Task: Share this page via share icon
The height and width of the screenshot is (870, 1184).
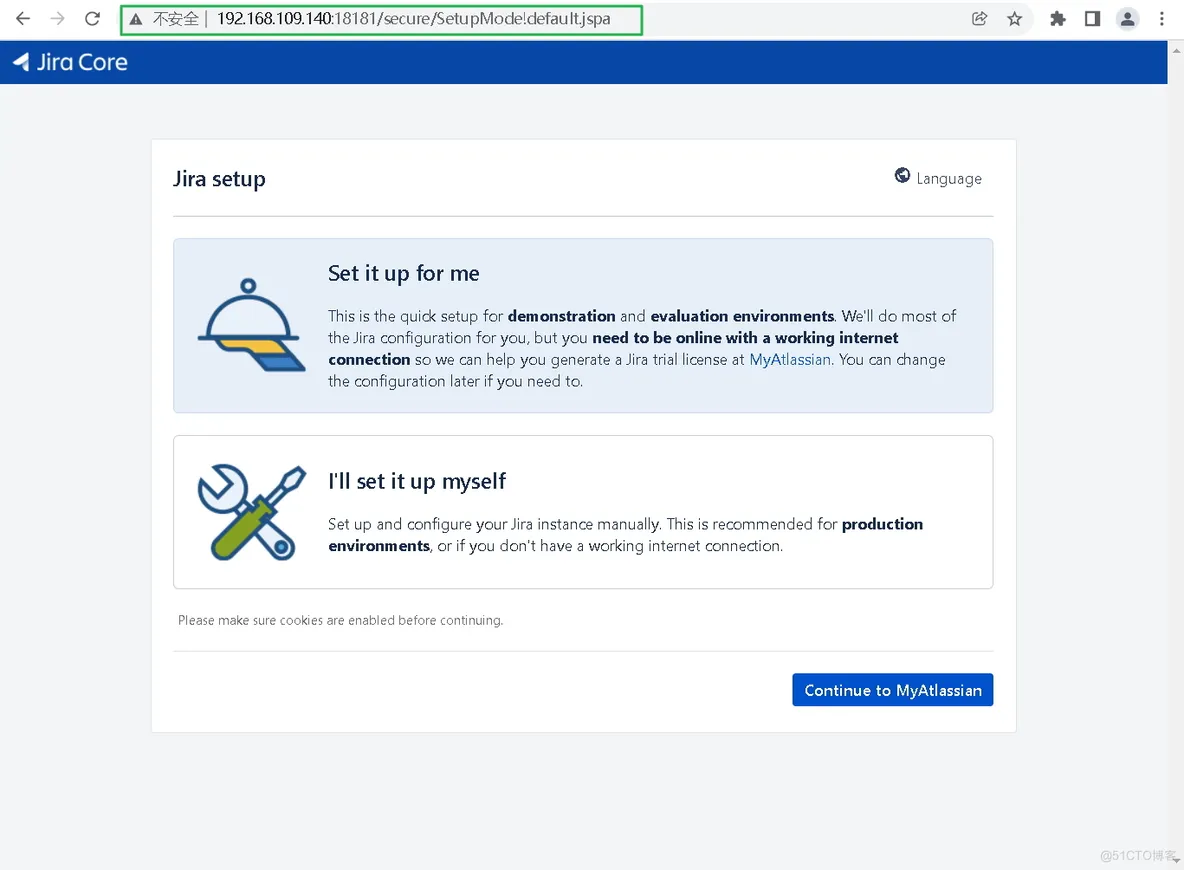Action: (x=979, y=19)
